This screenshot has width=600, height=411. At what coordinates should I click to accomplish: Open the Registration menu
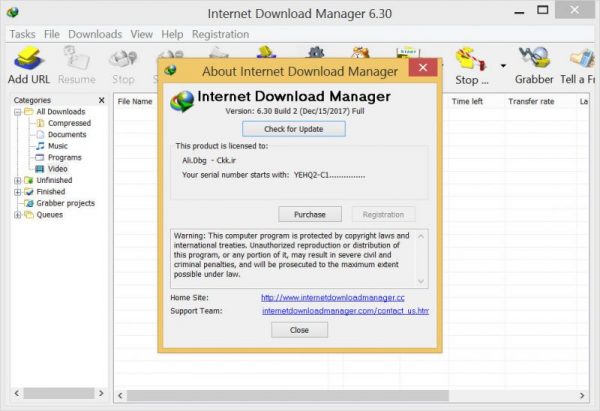tap(220, 34)
